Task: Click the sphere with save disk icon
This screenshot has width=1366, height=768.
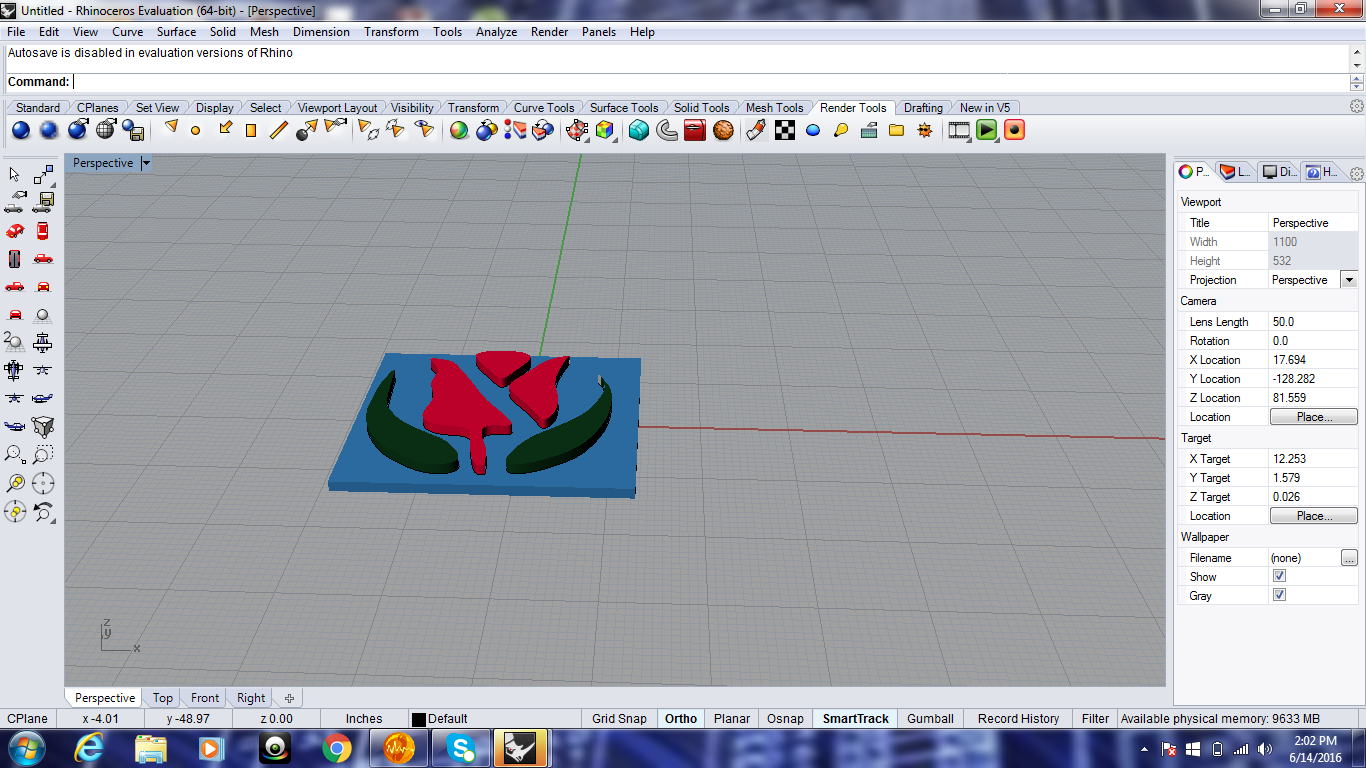Action: coord(134,130)
